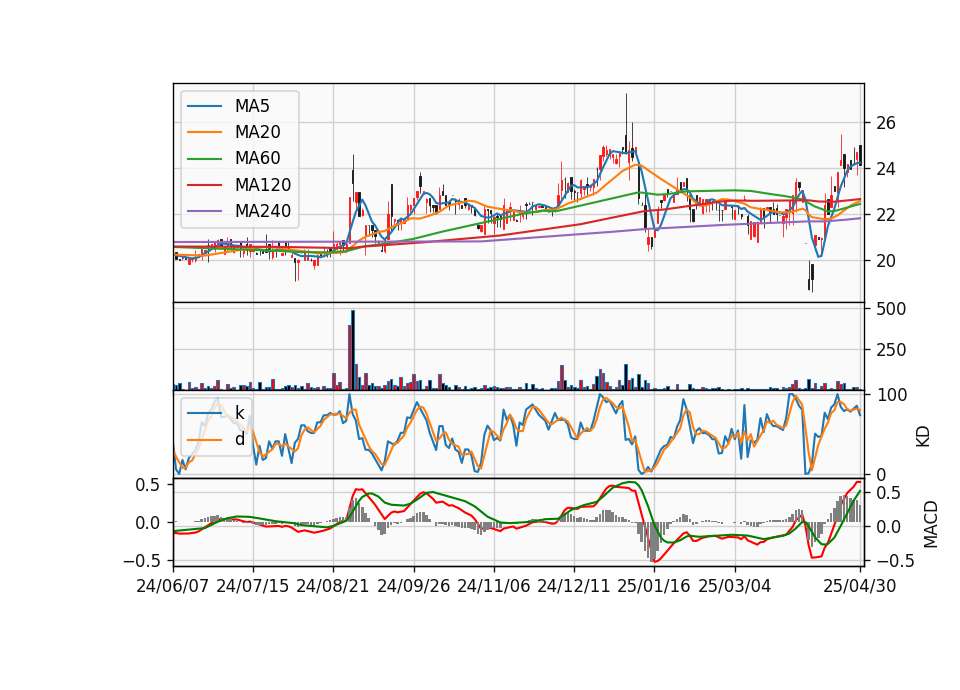This screenshot has height=690, width=960.
Task: Click the MA60 legend label
Action: 258,159
